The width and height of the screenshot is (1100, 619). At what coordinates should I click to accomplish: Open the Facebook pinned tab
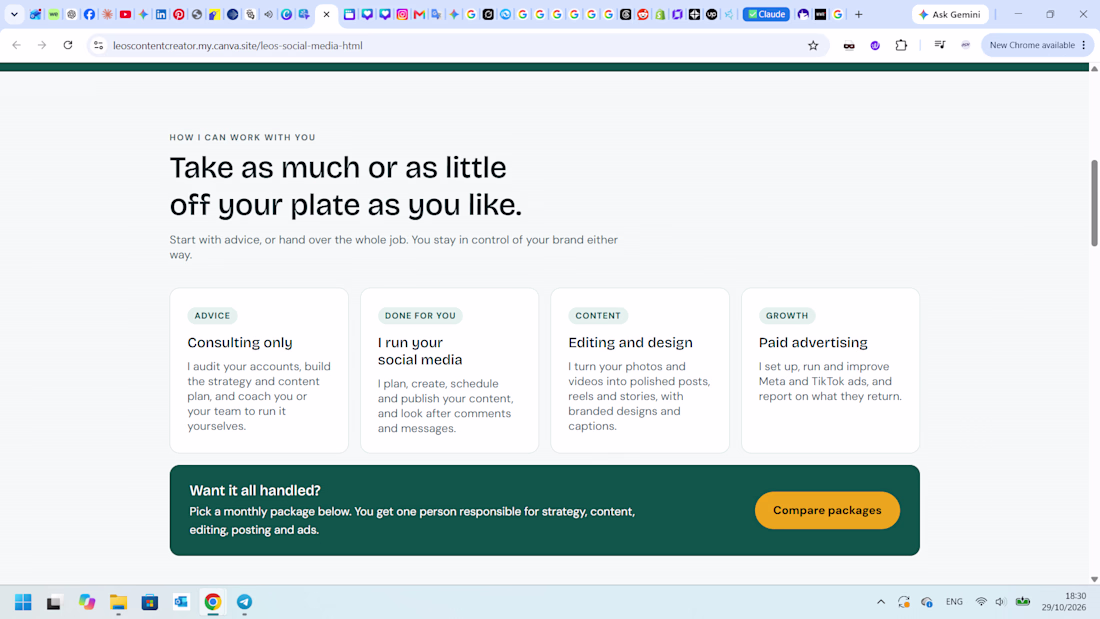pos(89,14)
